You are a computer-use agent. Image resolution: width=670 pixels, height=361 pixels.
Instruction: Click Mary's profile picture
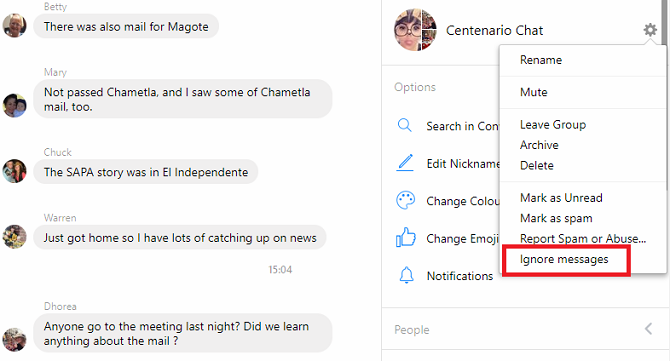[x=15, y=106]
